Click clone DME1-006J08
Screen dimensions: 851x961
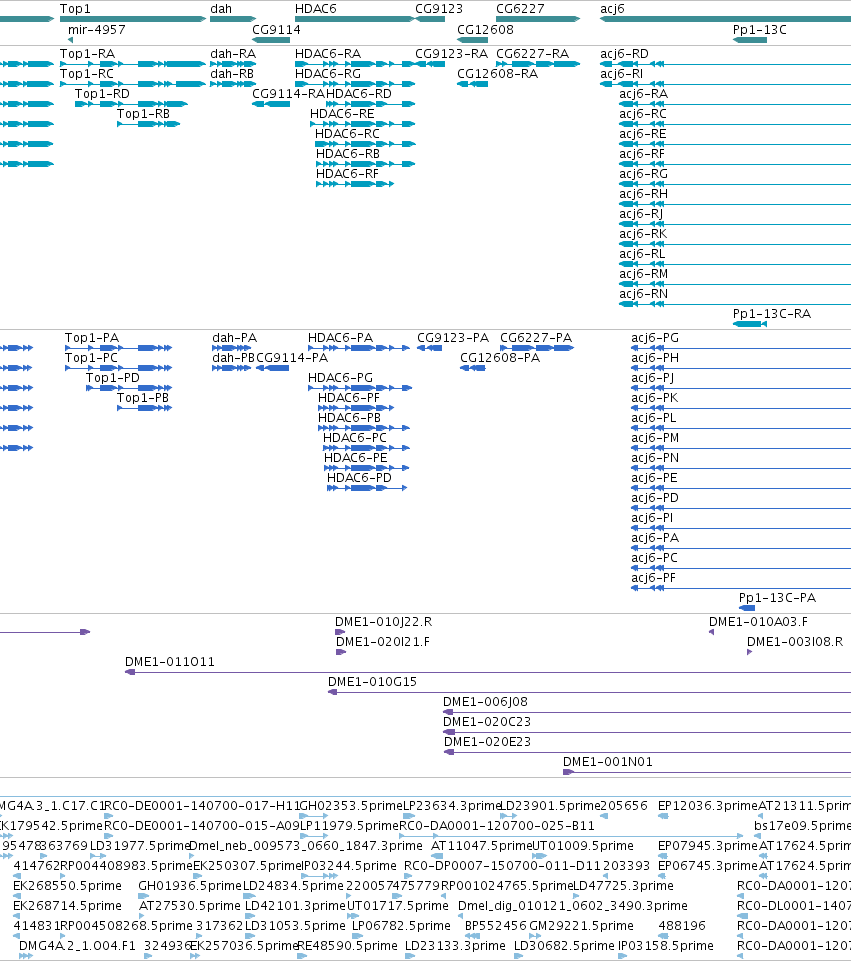(x=647, y=712)
